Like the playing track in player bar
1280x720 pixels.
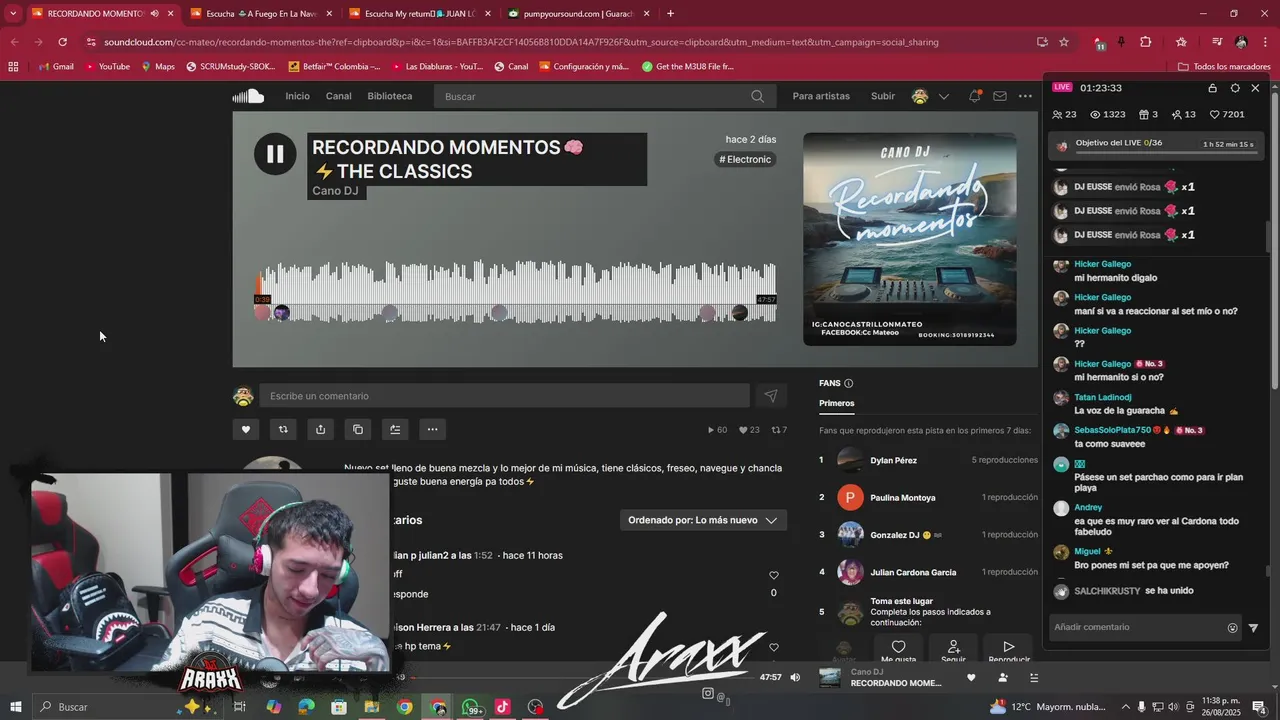point(970,677)
